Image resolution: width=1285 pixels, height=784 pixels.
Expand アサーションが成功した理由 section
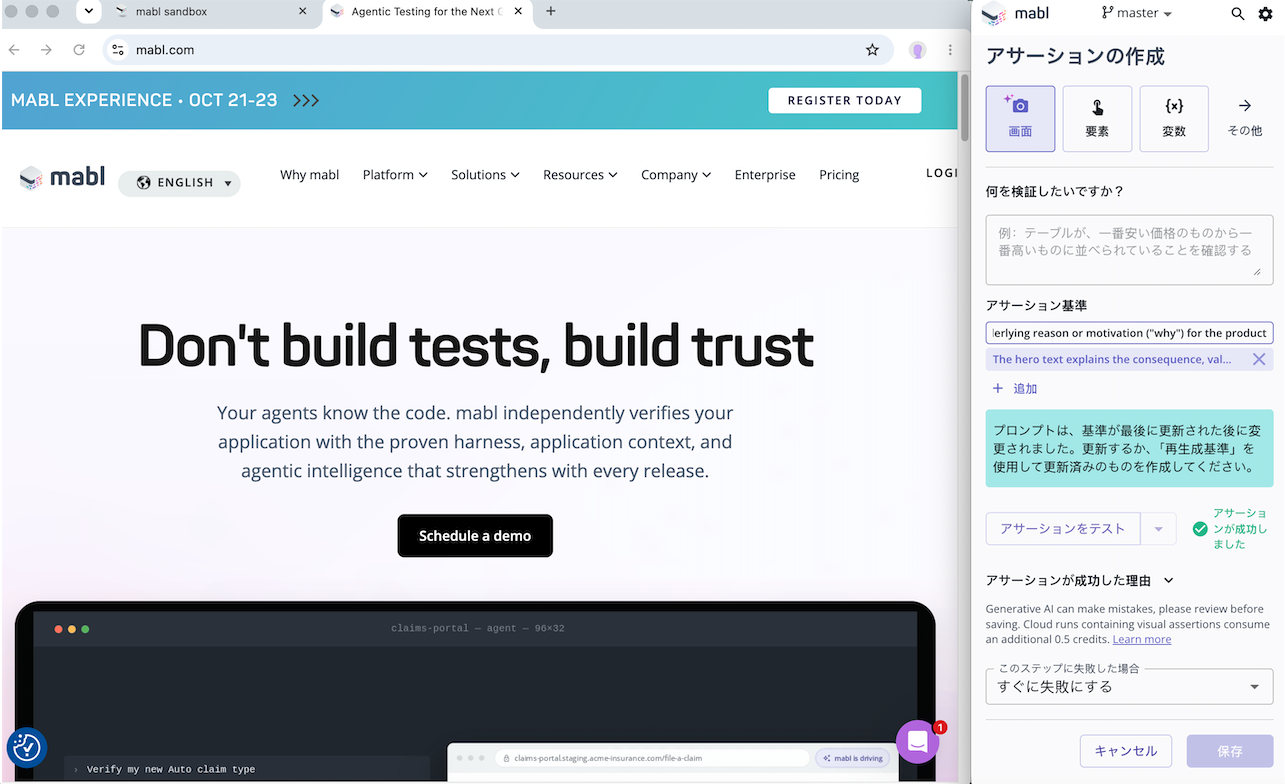[x=1079, y=580]
